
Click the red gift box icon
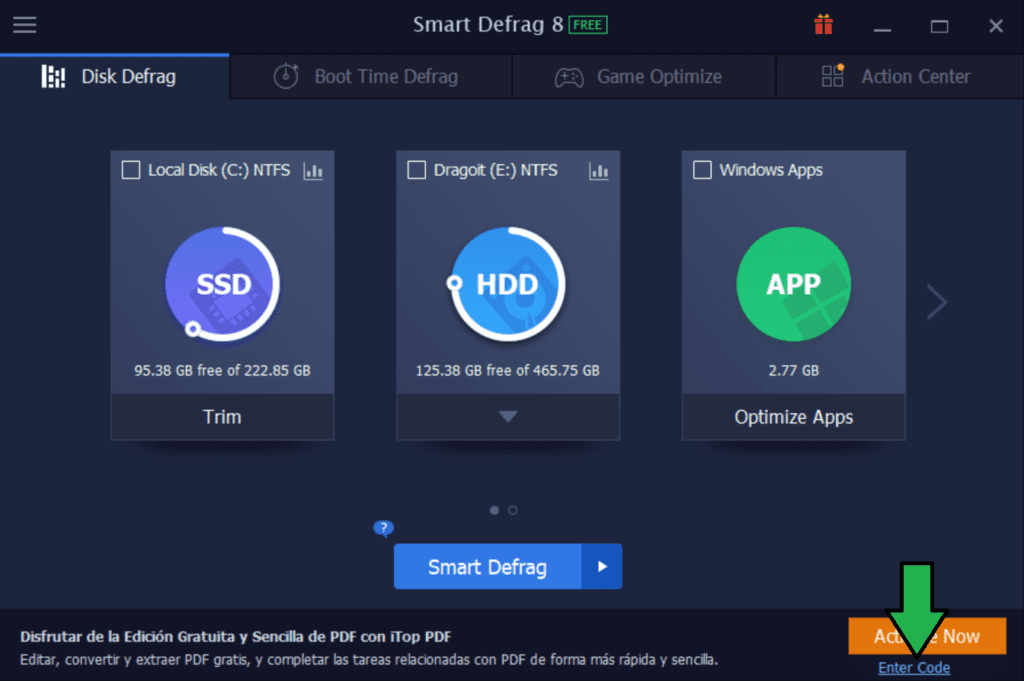(824, 25)
